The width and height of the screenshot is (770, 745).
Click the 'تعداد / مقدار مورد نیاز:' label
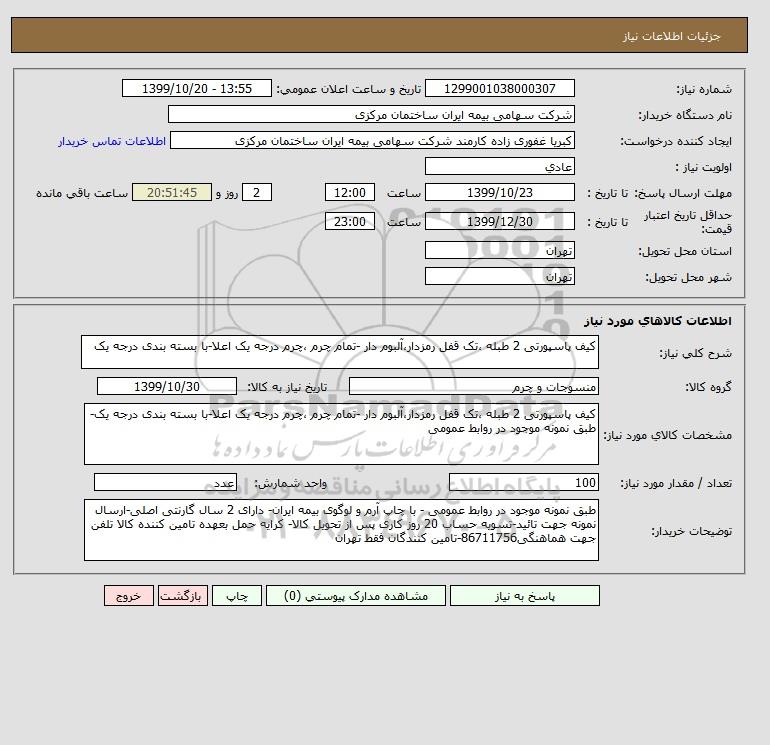click(x=676, y=483)
